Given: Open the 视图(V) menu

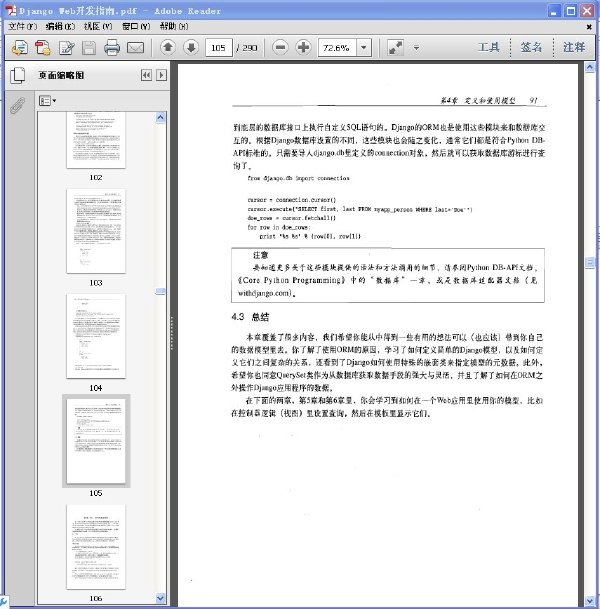Looking at the screenshot, I should tap(98, 26).
